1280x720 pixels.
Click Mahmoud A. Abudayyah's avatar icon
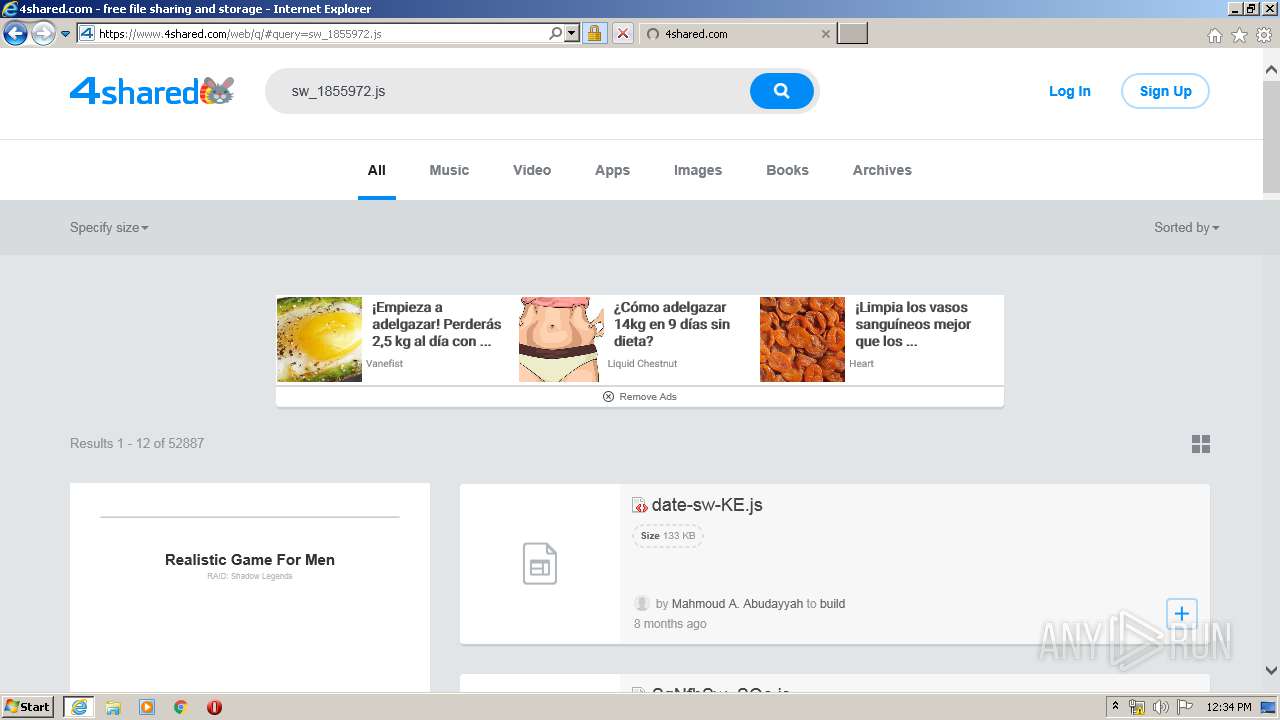(x=642, y=603)
